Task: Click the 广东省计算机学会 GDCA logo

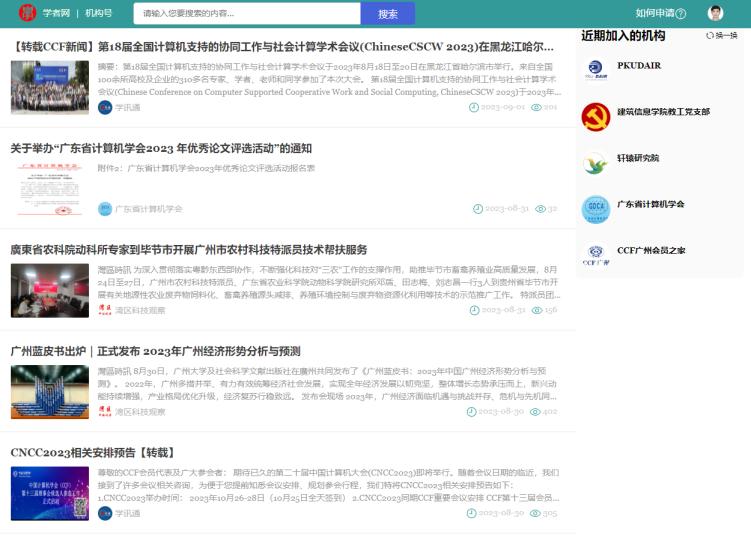Action: [x=596, y=209]
